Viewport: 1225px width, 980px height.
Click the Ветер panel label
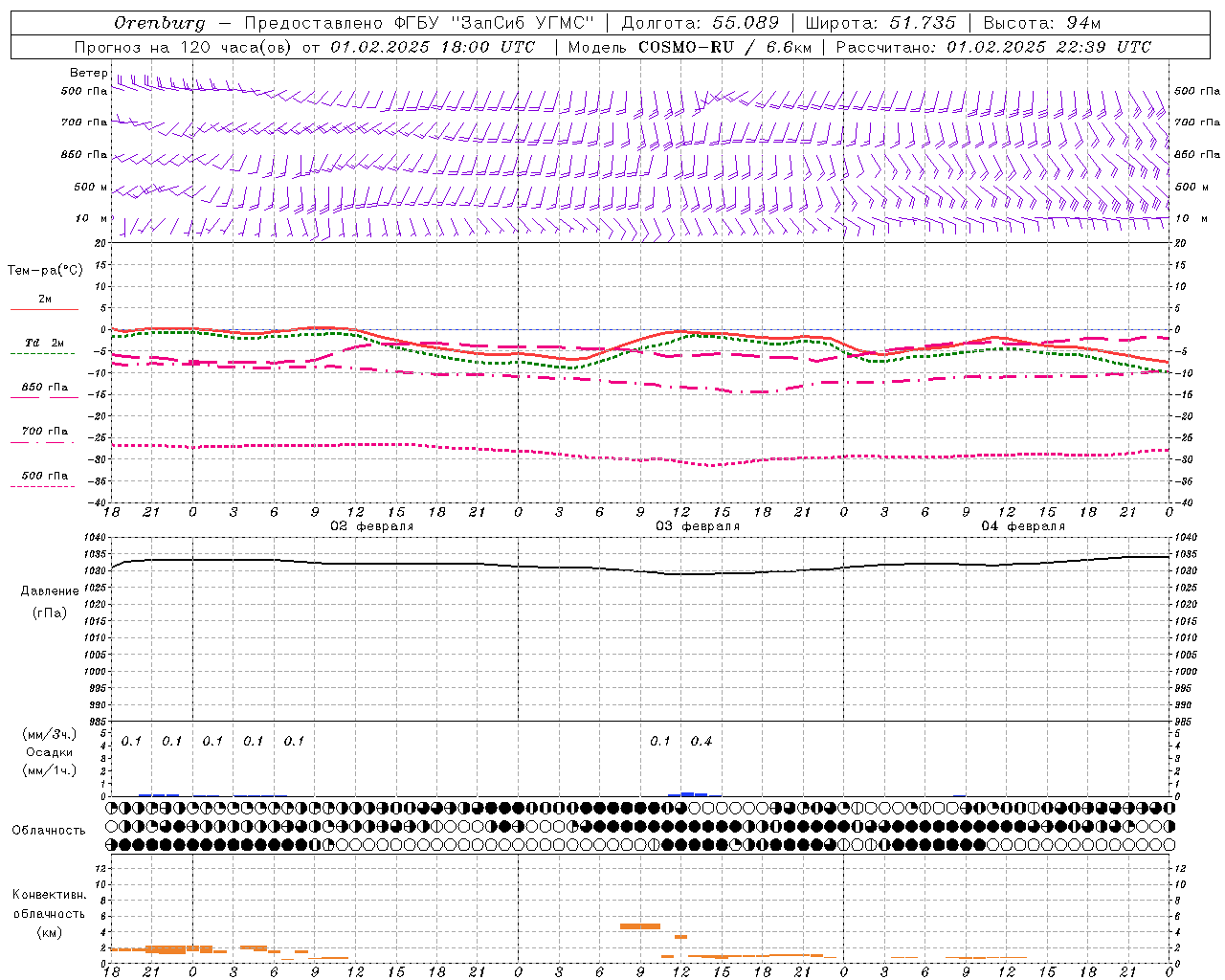(x=89, y=73)
